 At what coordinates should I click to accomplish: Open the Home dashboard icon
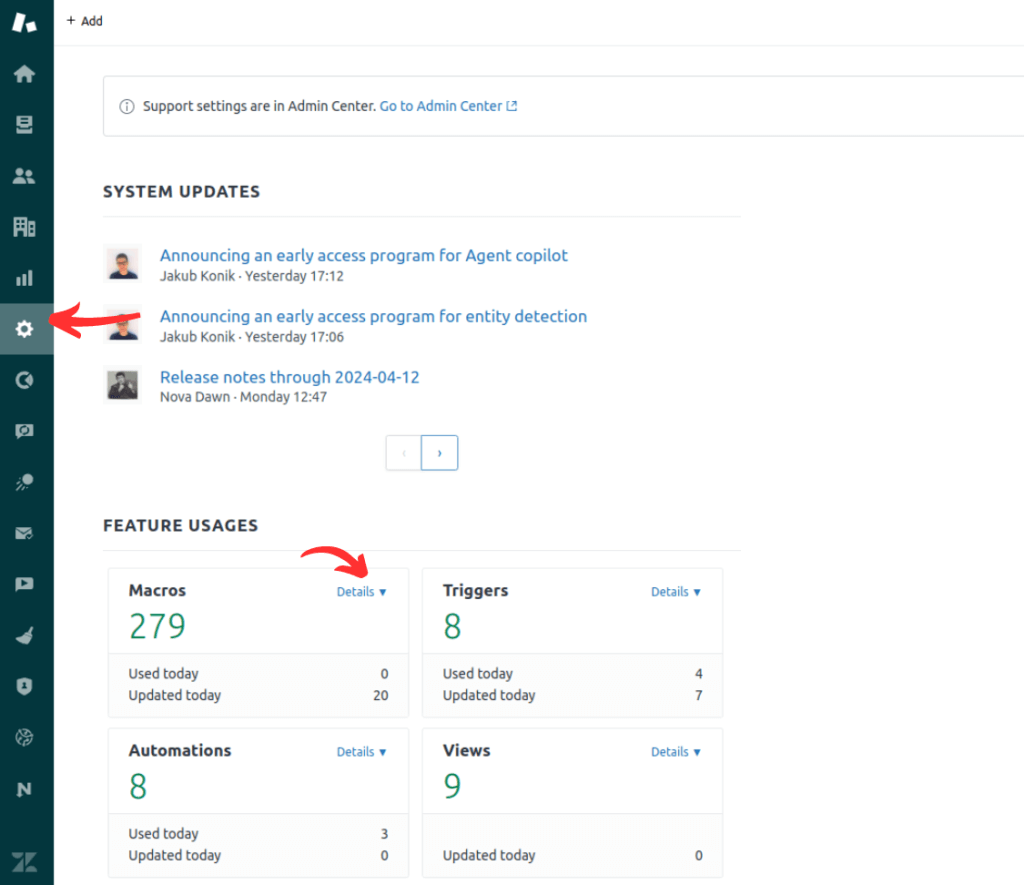click(x=25, y=73)
